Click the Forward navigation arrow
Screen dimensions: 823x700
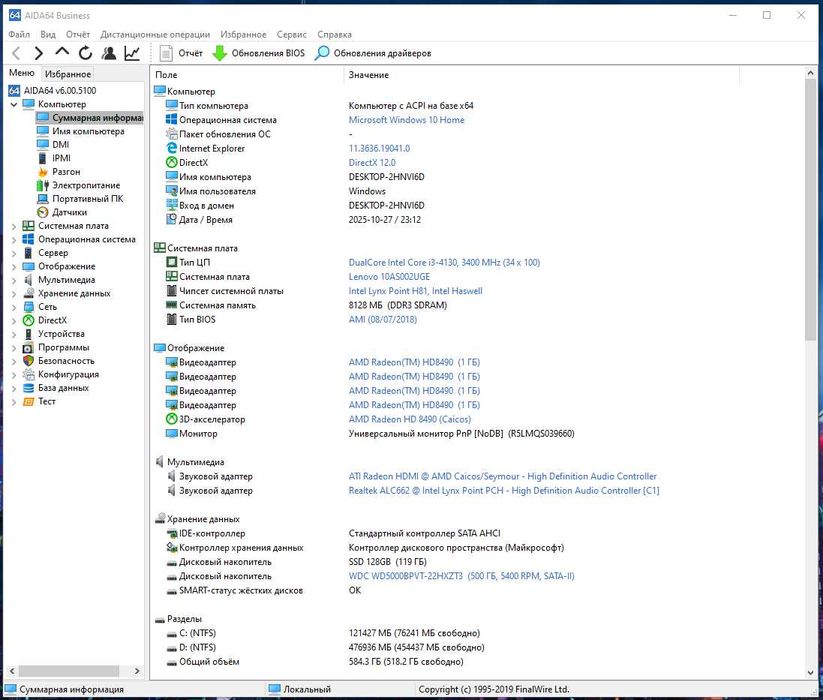(x=38, y=53)
